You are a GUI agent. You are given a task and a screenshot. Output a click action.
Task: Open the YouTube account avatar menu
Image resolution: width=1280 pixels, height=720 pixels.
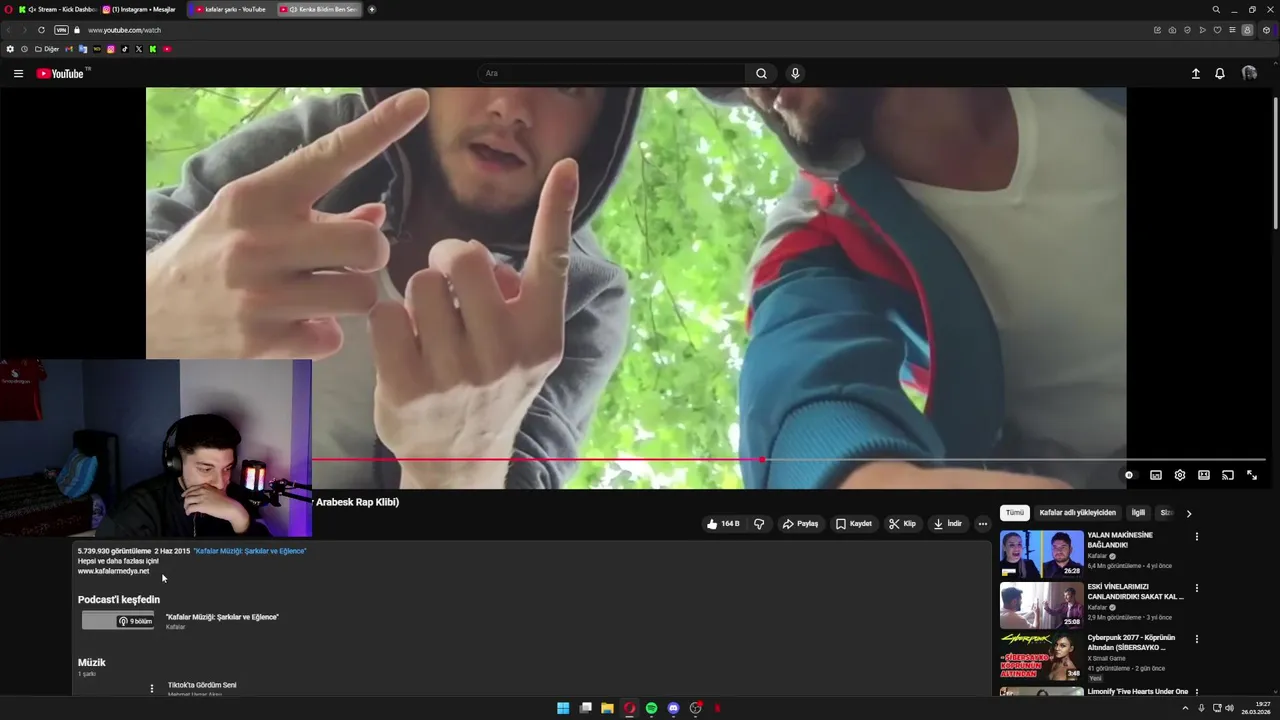pos(1249,73)
